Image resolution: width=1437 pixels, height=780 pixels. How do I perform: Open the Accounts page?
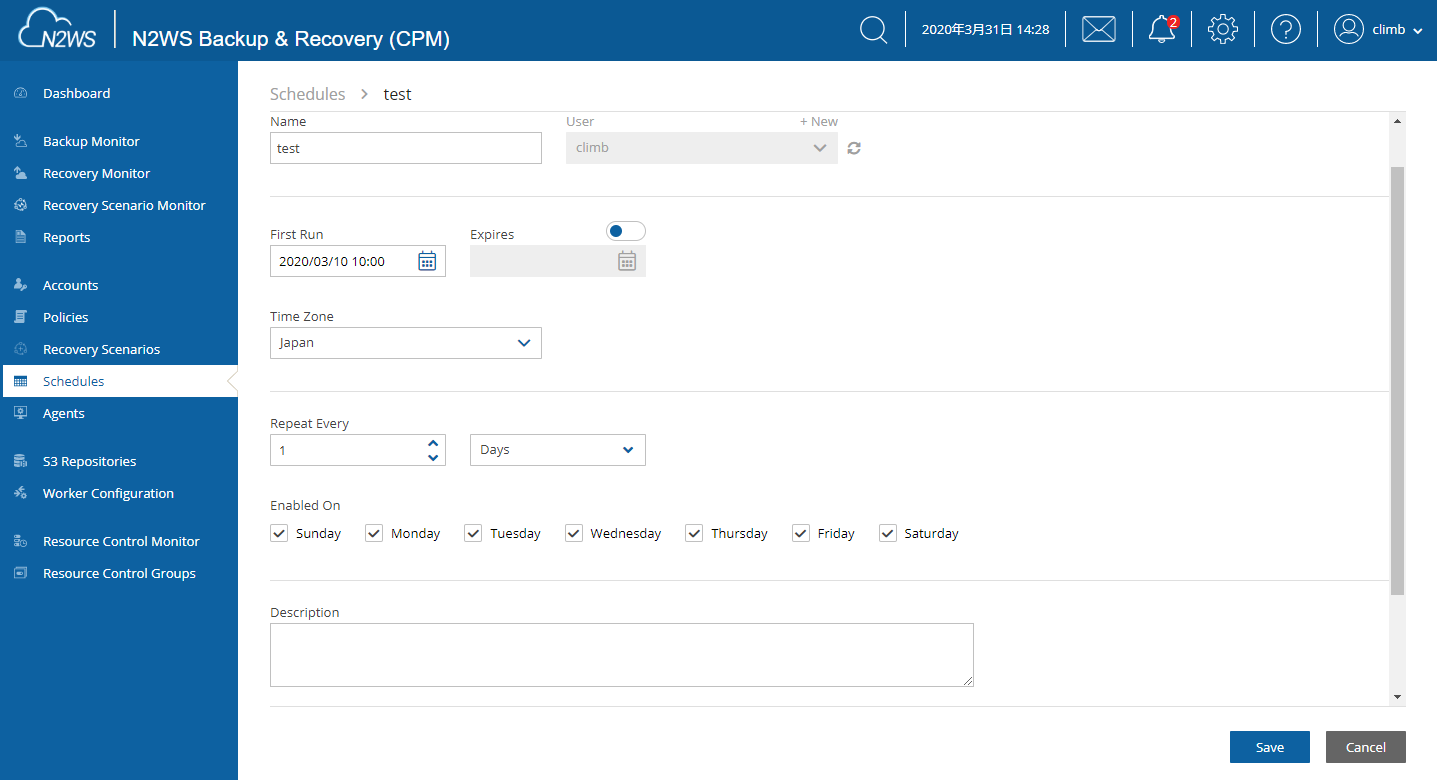[70, 285]
